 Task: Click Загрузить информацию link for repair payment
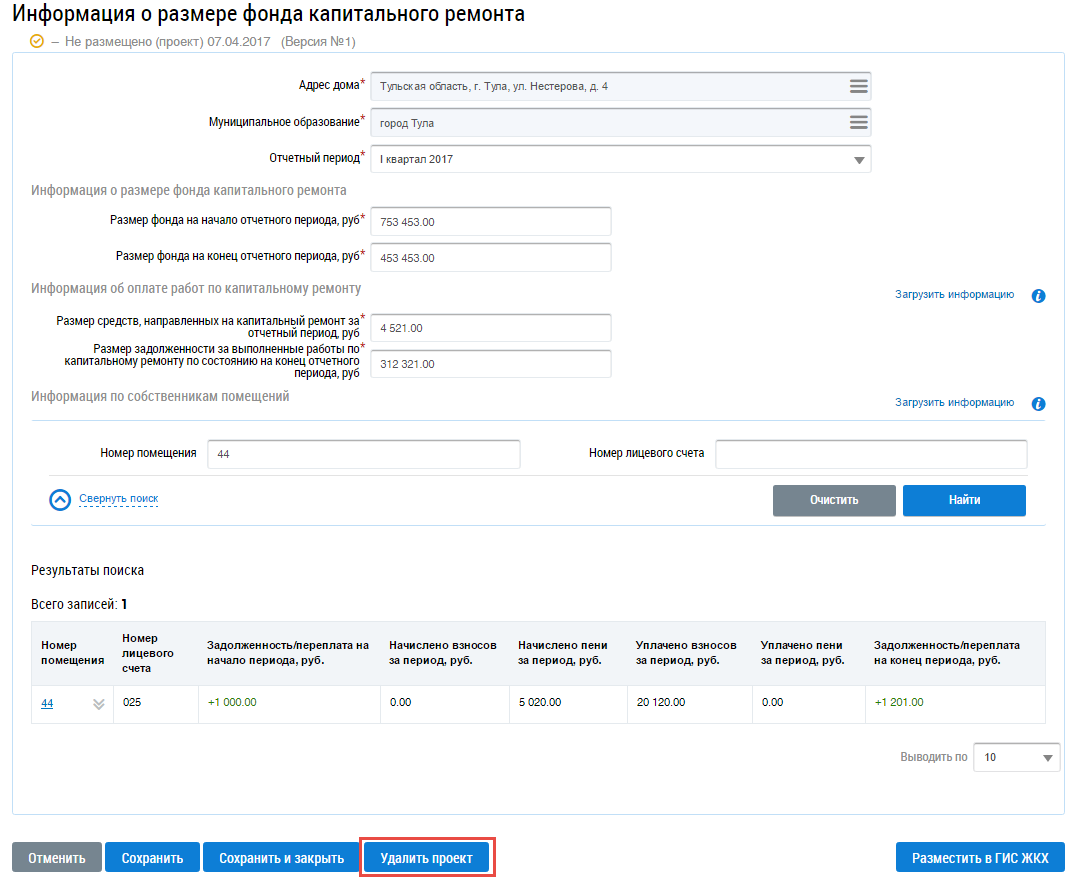coord(954,295)
